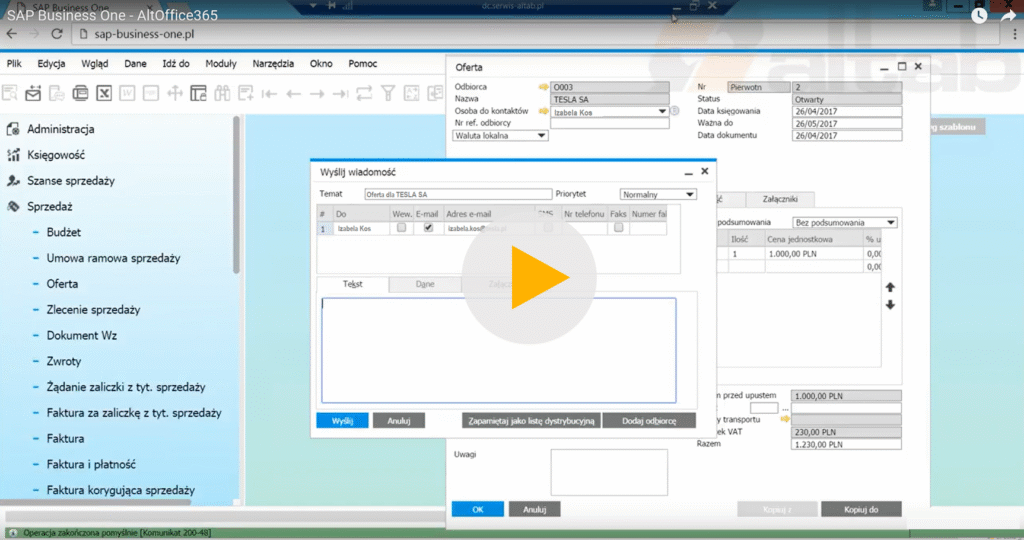This screenshot has width=1024, height=540.
Task: Open the Edycja menu
Action: point(51,63)
